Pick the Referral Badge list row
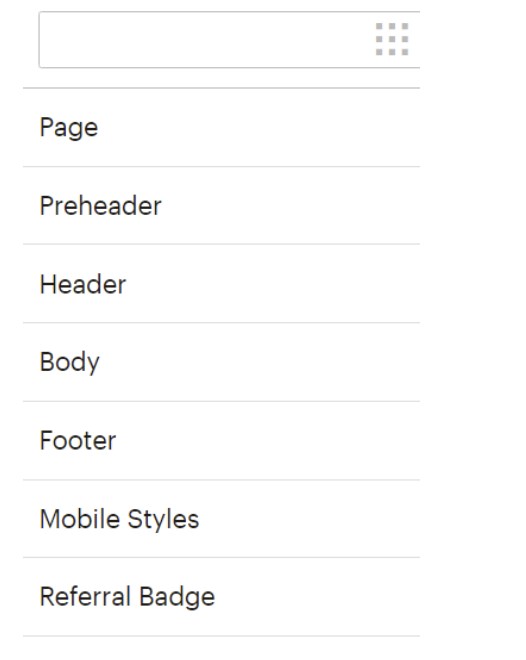Screen dimensions: 526x660 click(221, 597)
